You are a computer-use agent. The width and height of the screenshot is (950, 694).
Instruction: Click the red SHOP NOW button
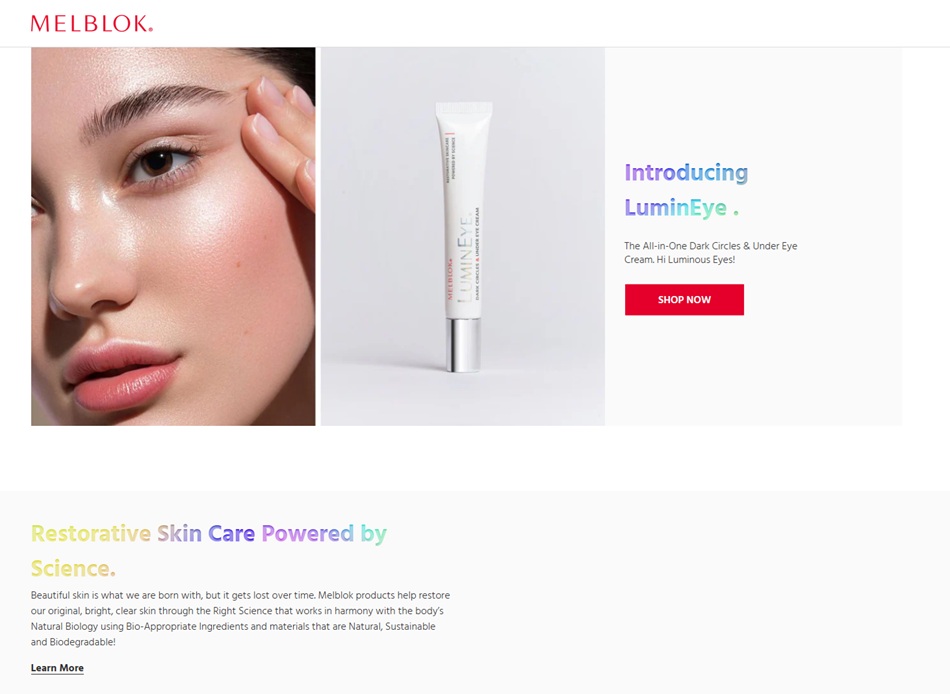point(684,299)
